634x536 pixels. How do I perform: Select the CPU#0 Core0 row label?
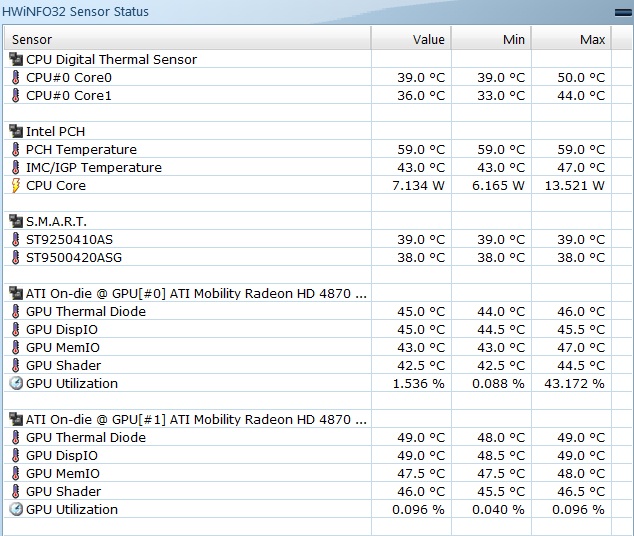pyautogui.click(x=69, y=77)
